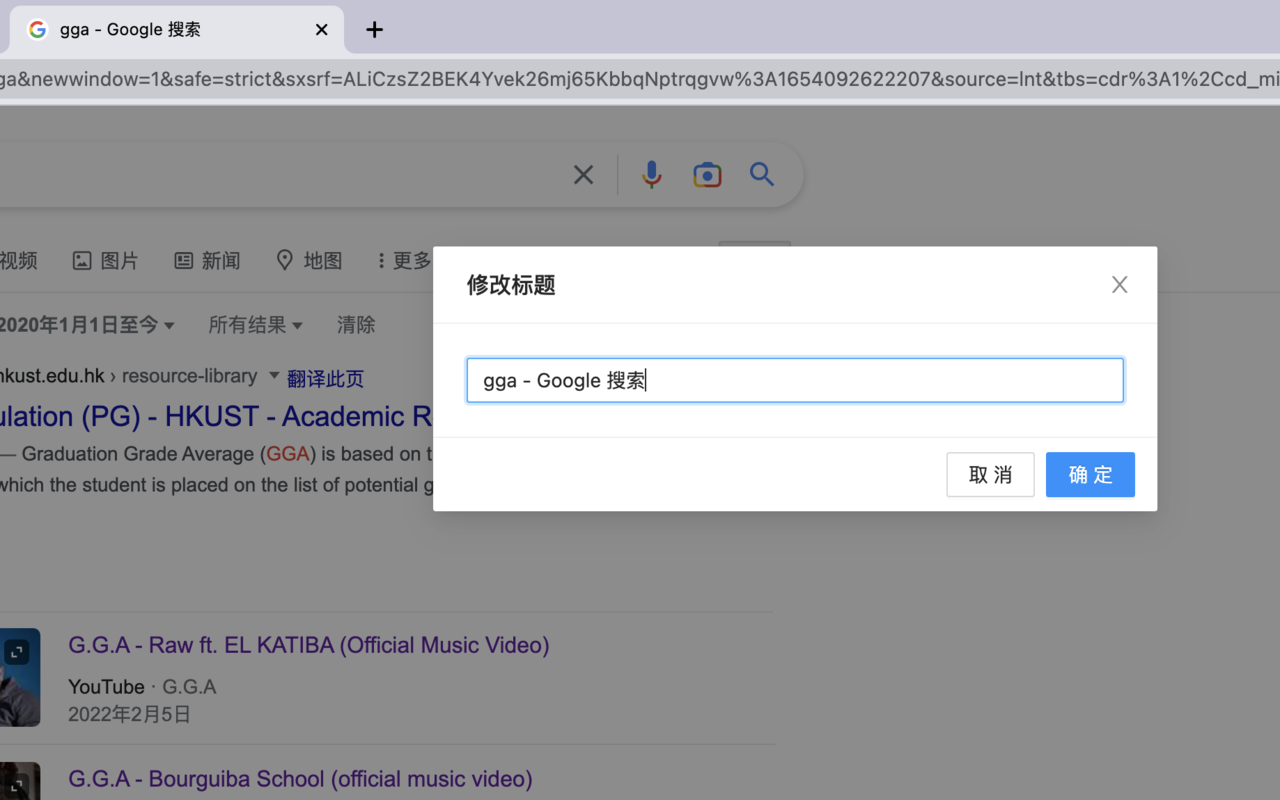Screen dimensions: 1280x800
Task: Open the 2020年1月1日至今 date range dropdown
Action: point(87,325)
